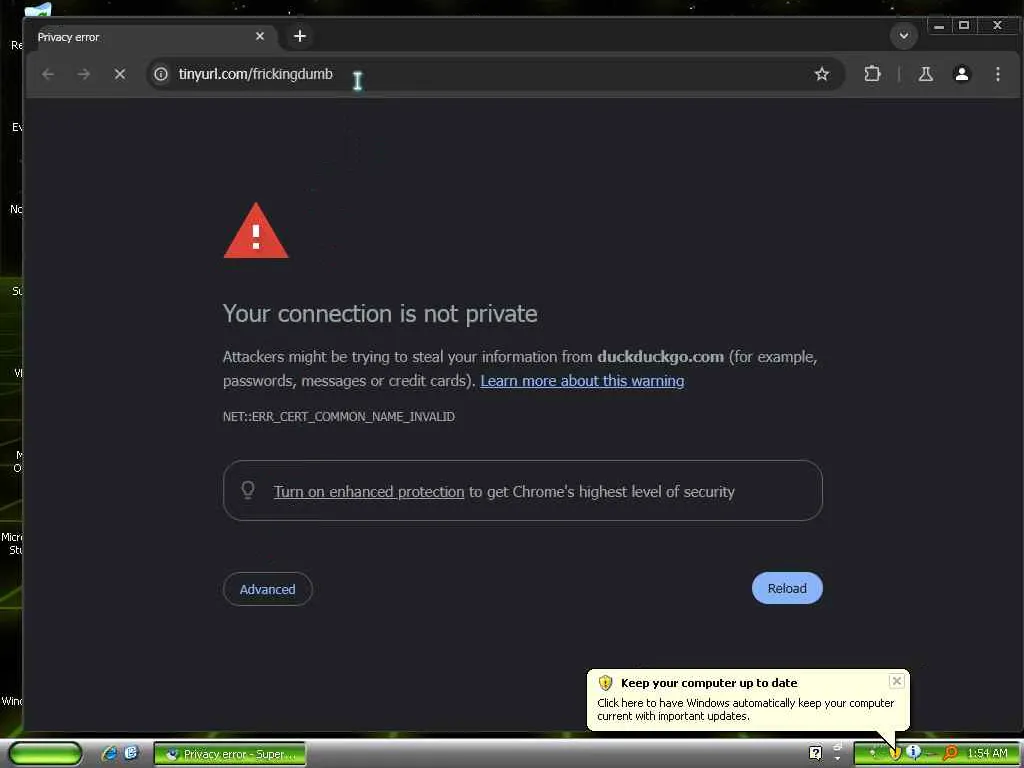Select the Privacy error tab

tap(152, 37)
